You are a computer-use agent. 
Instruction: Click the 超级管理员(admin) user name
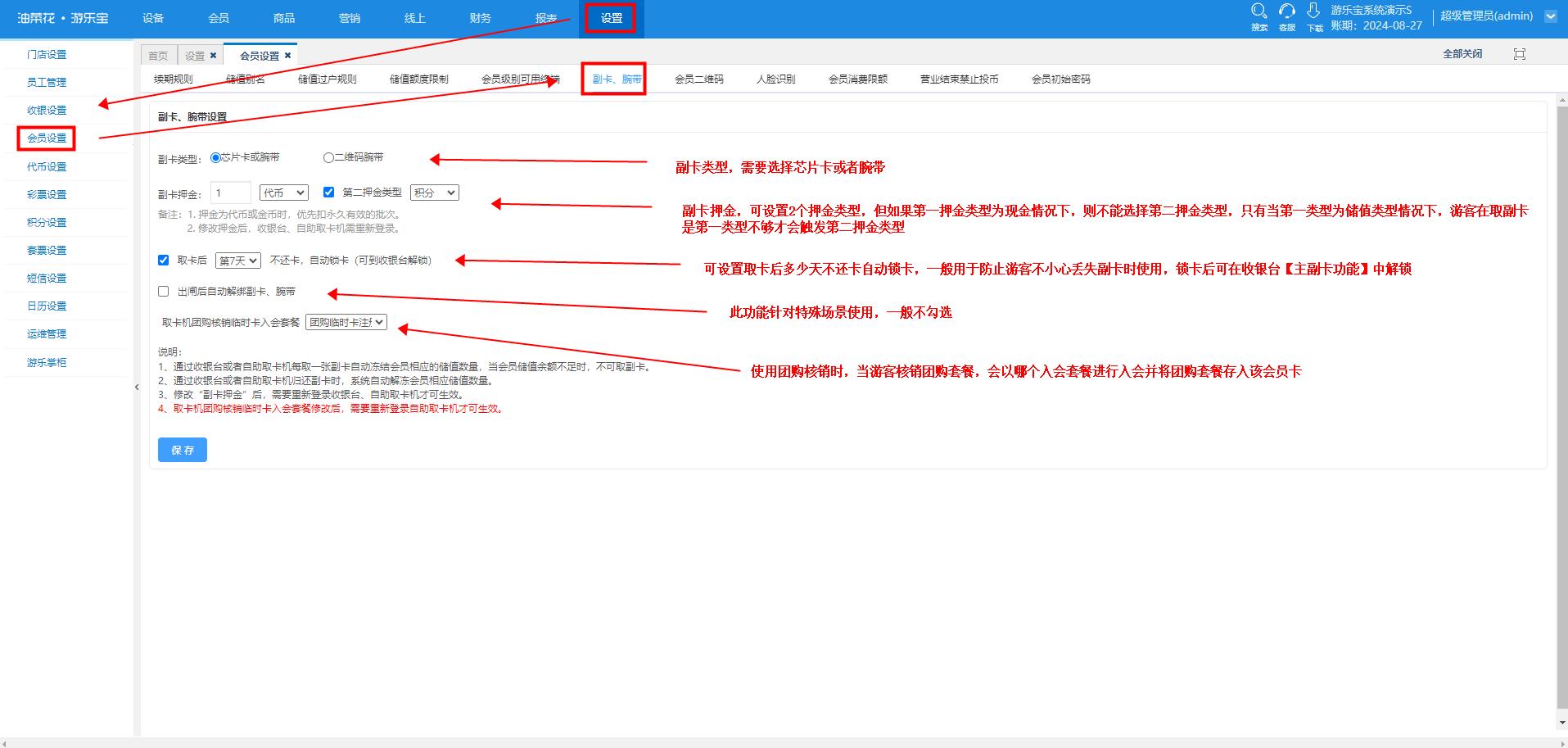tap(1486, 16)
